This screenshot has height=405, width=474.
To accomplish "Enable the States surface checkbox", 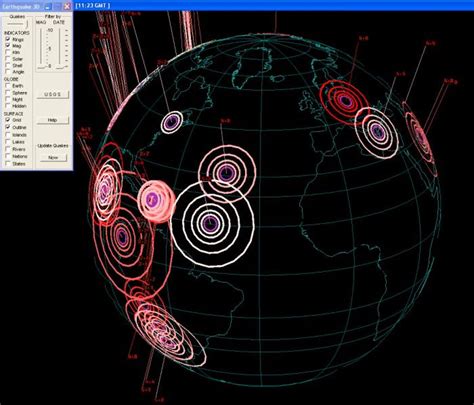I will pos(8,164).
